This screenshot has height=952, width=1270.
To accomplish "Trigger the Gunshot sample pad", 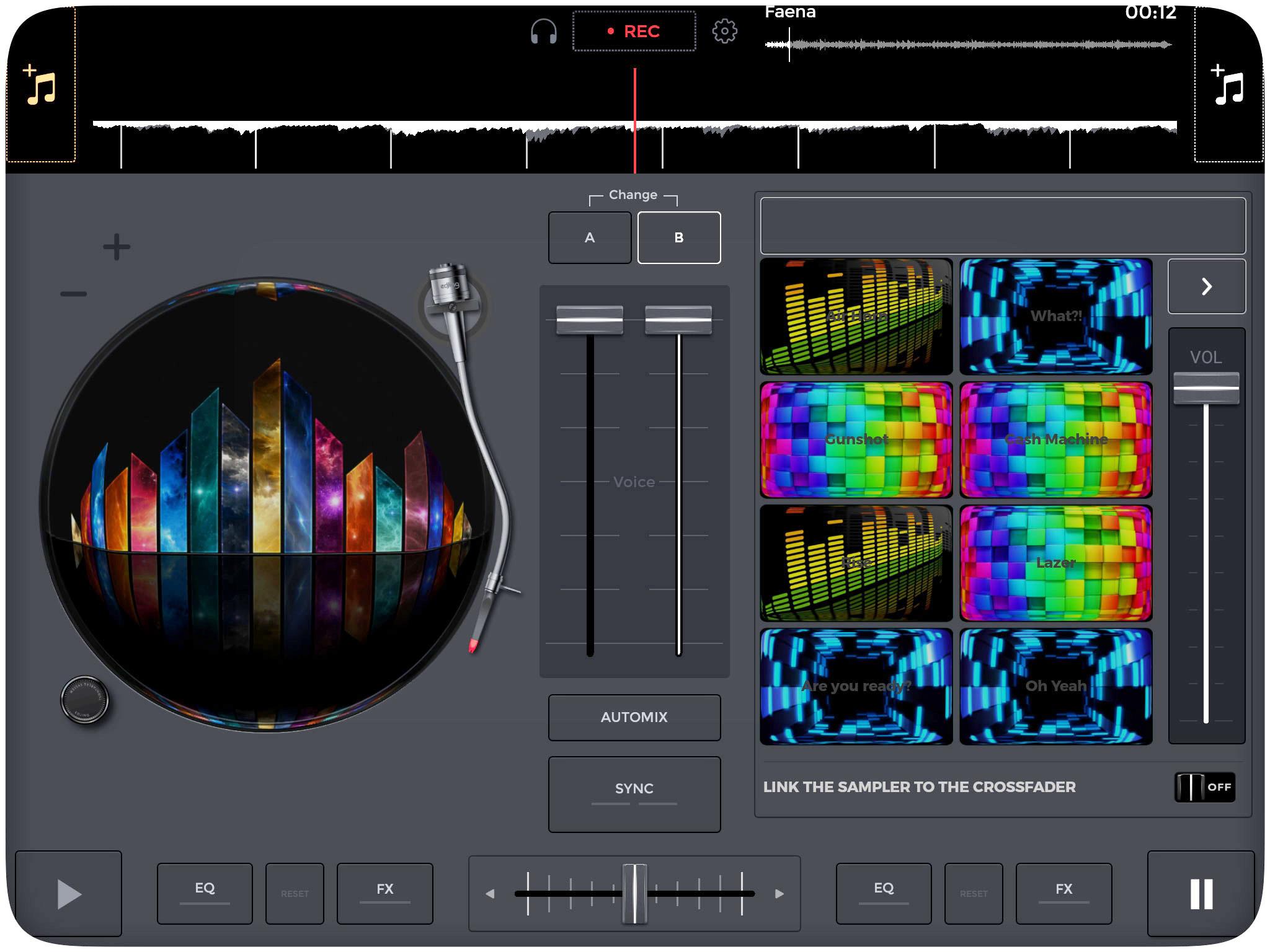I will pyautogui.click(x=856, y=439).
